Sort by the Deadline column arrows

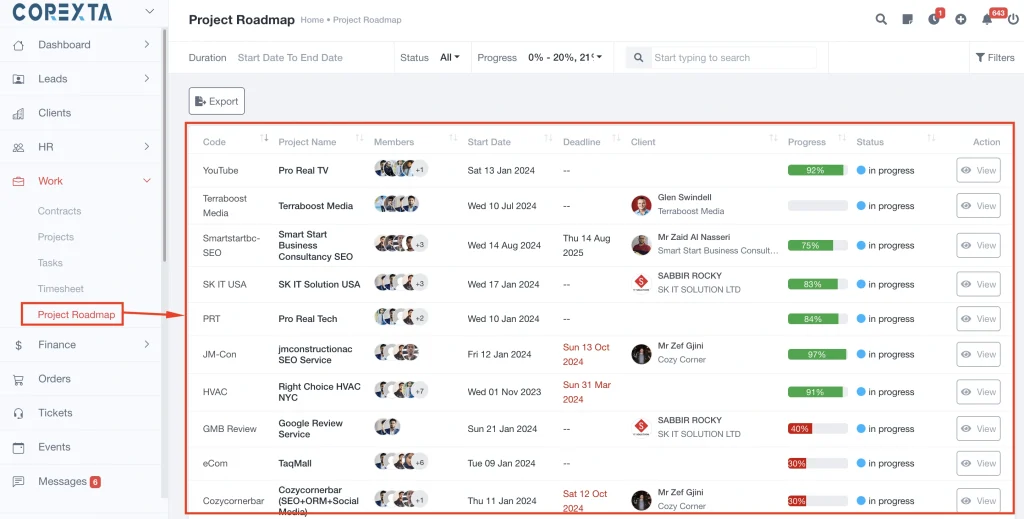click(616, 138)
